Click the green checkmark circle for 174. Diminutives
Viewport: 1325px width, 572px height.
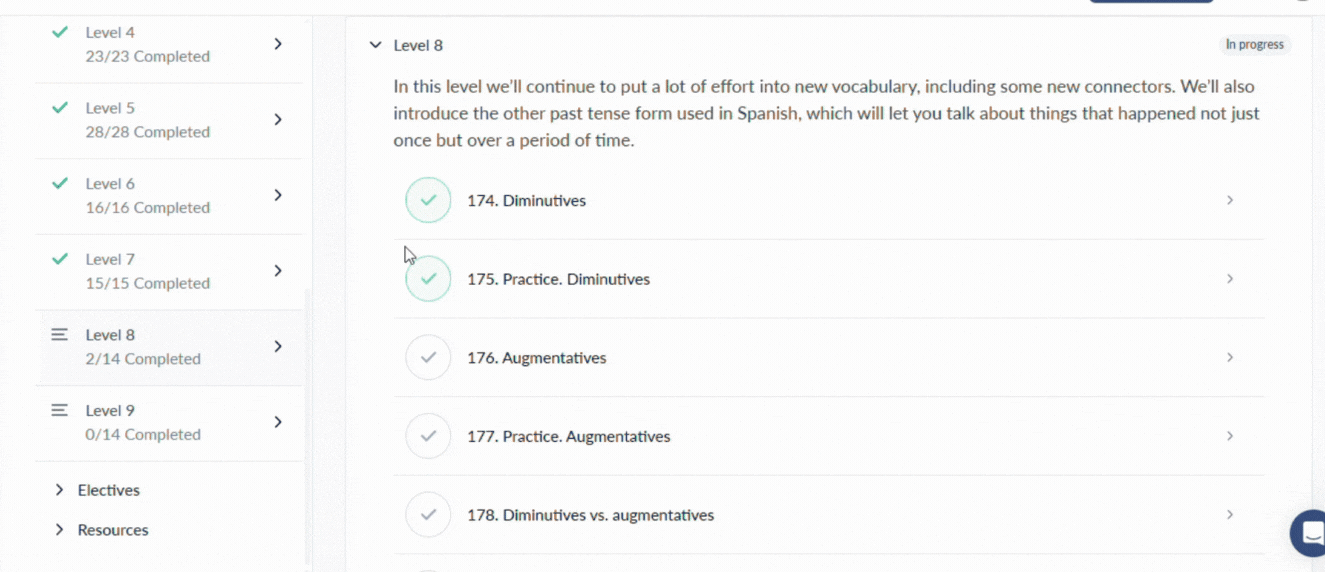tap(428, 200)
